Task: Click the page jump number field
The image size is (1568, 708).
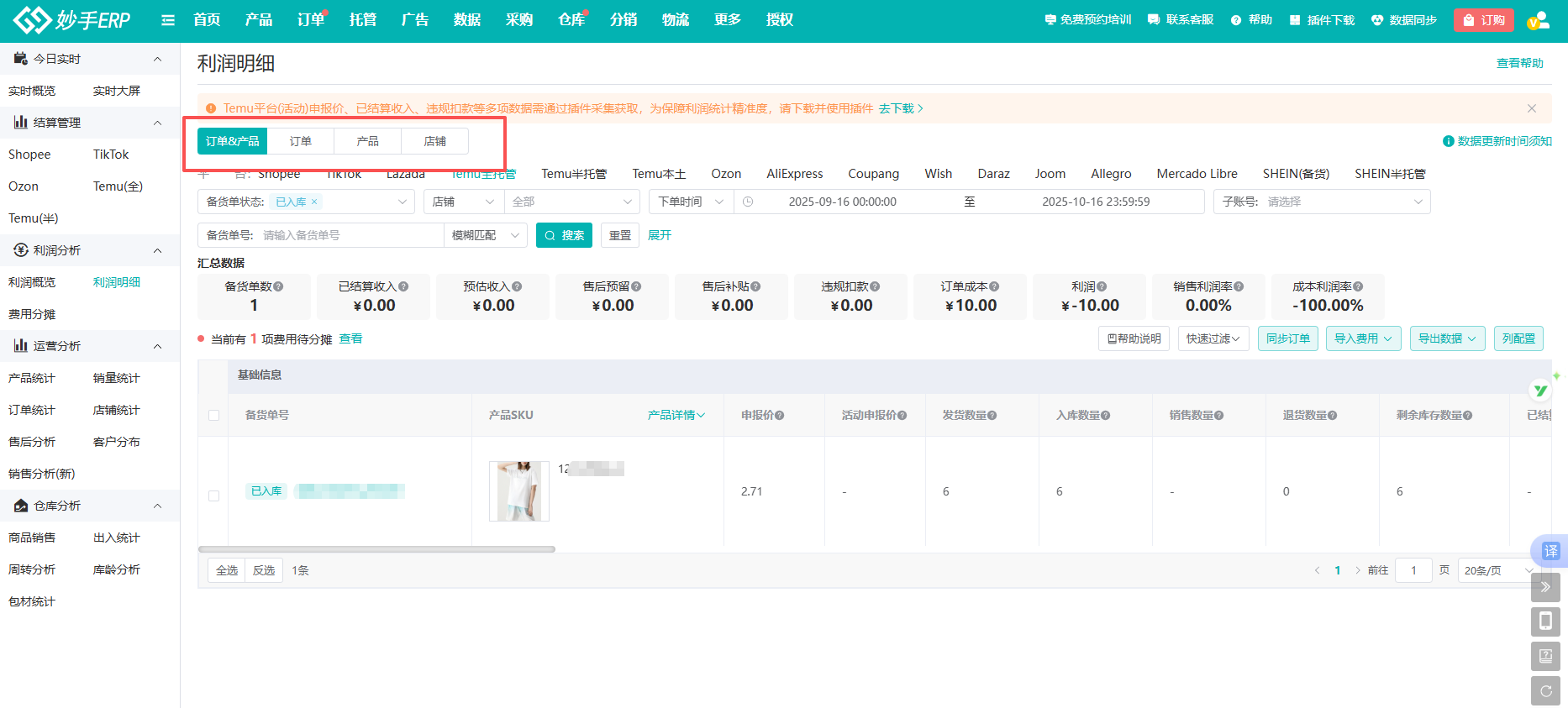Action: 1413,570
